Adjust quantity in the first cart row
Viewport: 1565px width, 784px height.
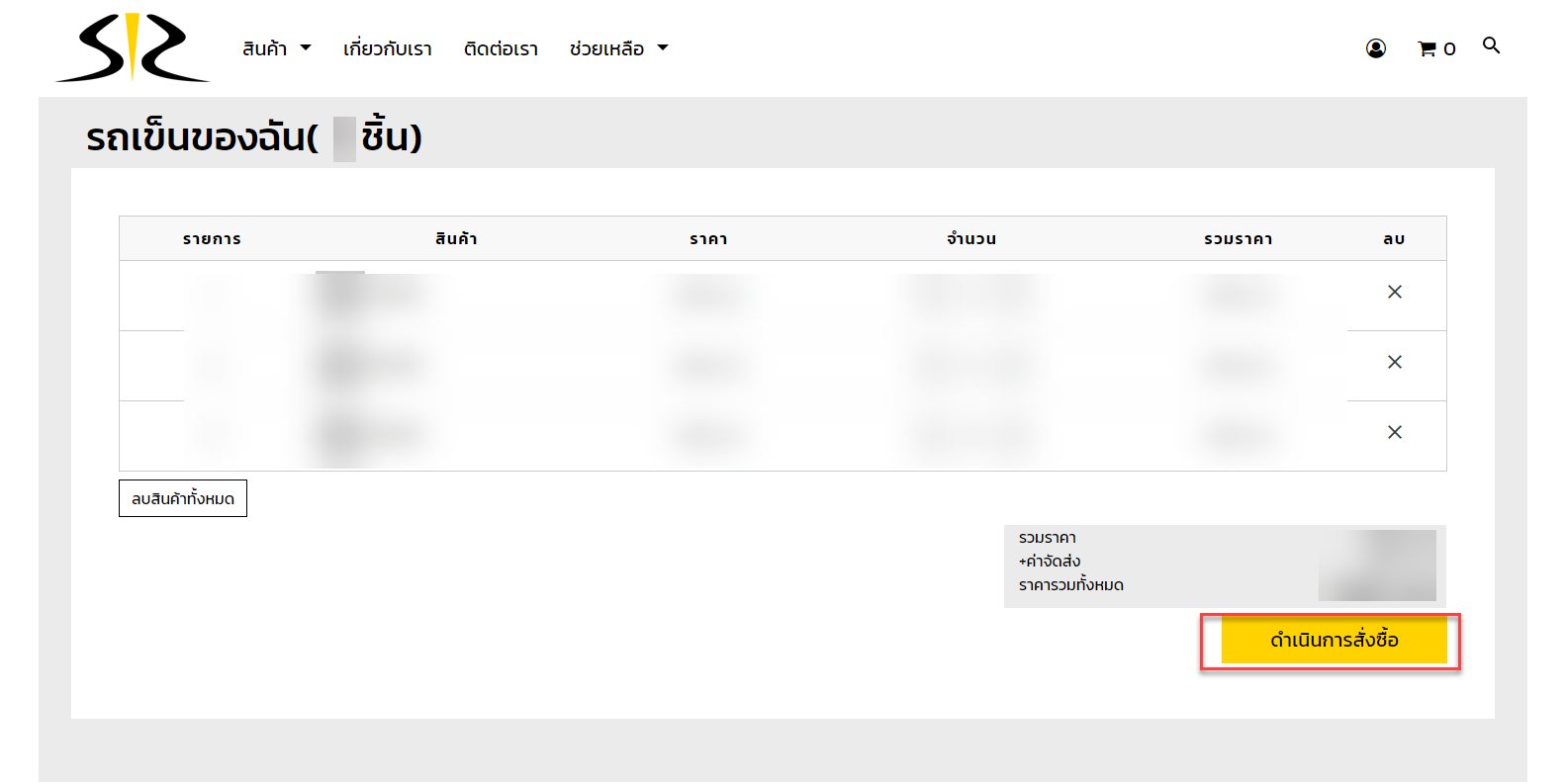pyautogui.click(x=971, y=295)
